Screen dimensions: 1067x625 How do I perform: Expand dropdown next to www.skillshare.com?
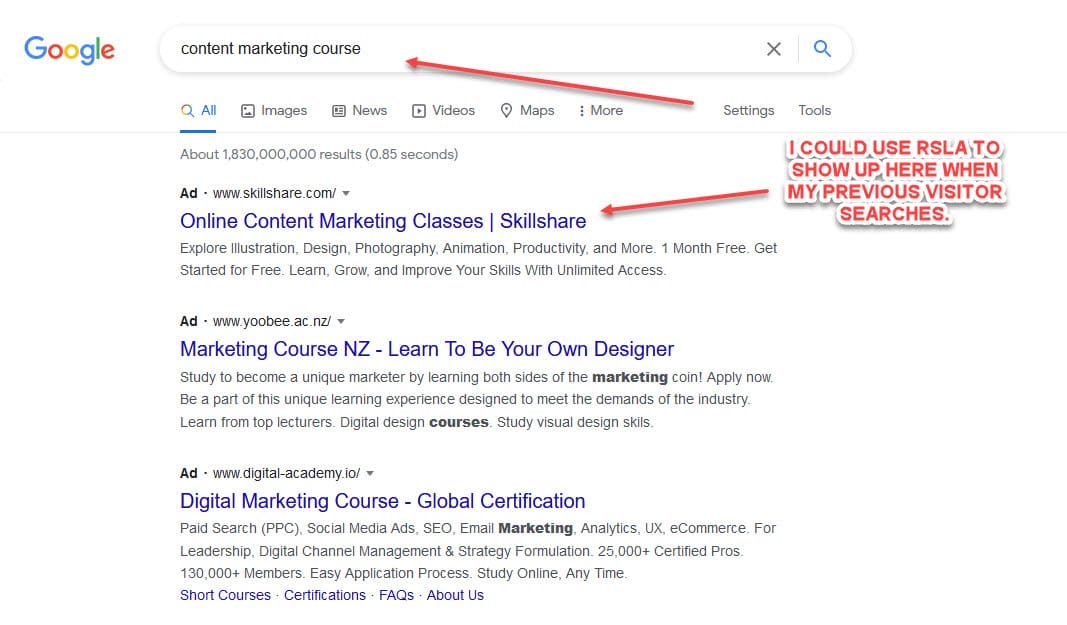(x=346, y=193)
